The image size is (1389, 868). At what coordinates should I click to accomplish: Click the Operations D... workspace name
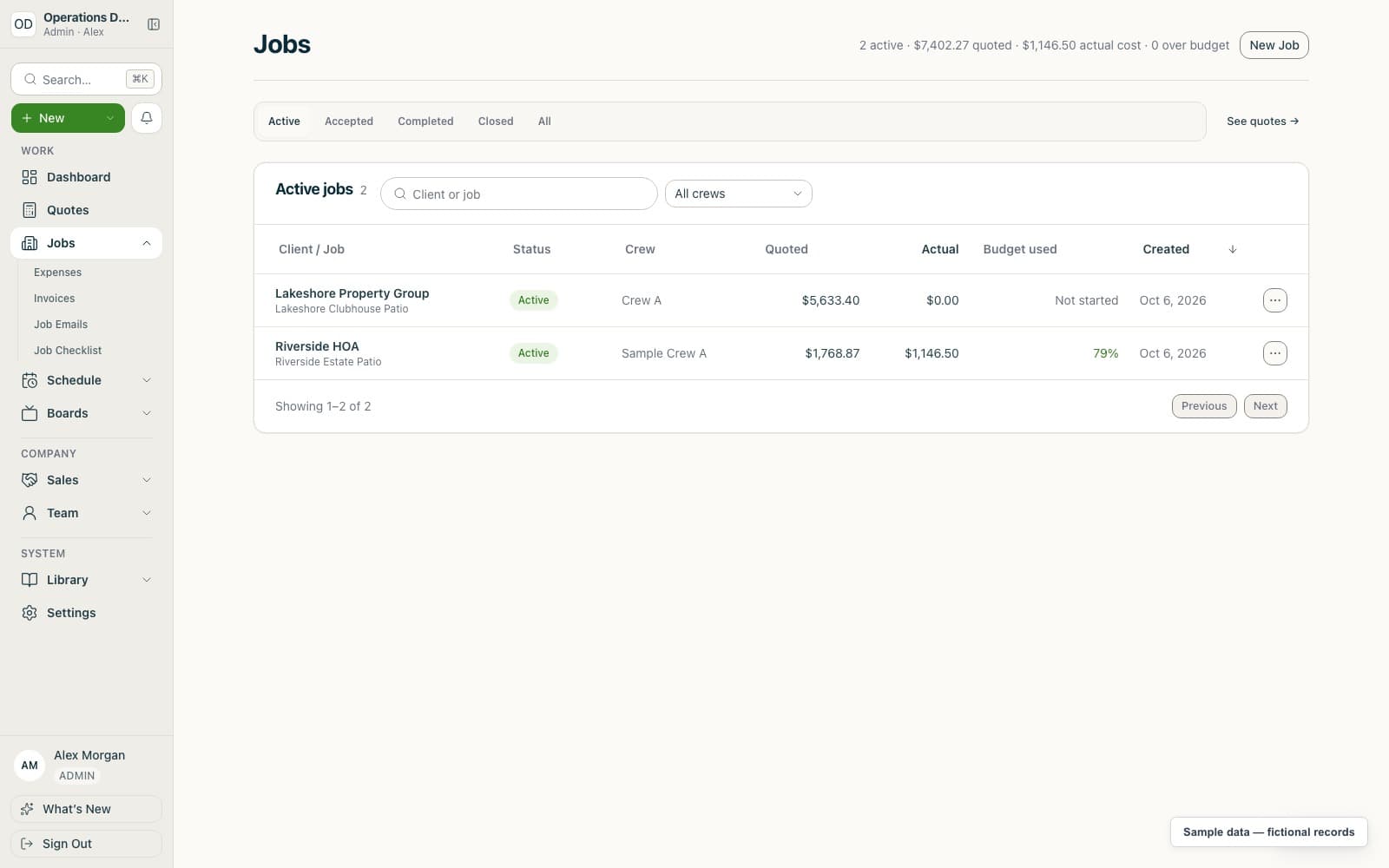point(86,17)
